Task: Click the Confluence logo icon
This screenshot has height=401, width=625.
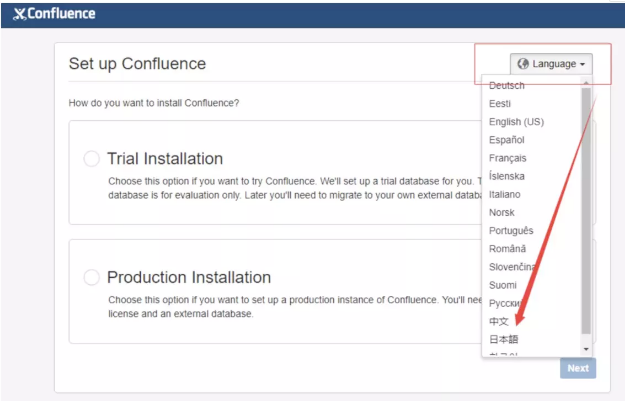Action: click(20, 14)
